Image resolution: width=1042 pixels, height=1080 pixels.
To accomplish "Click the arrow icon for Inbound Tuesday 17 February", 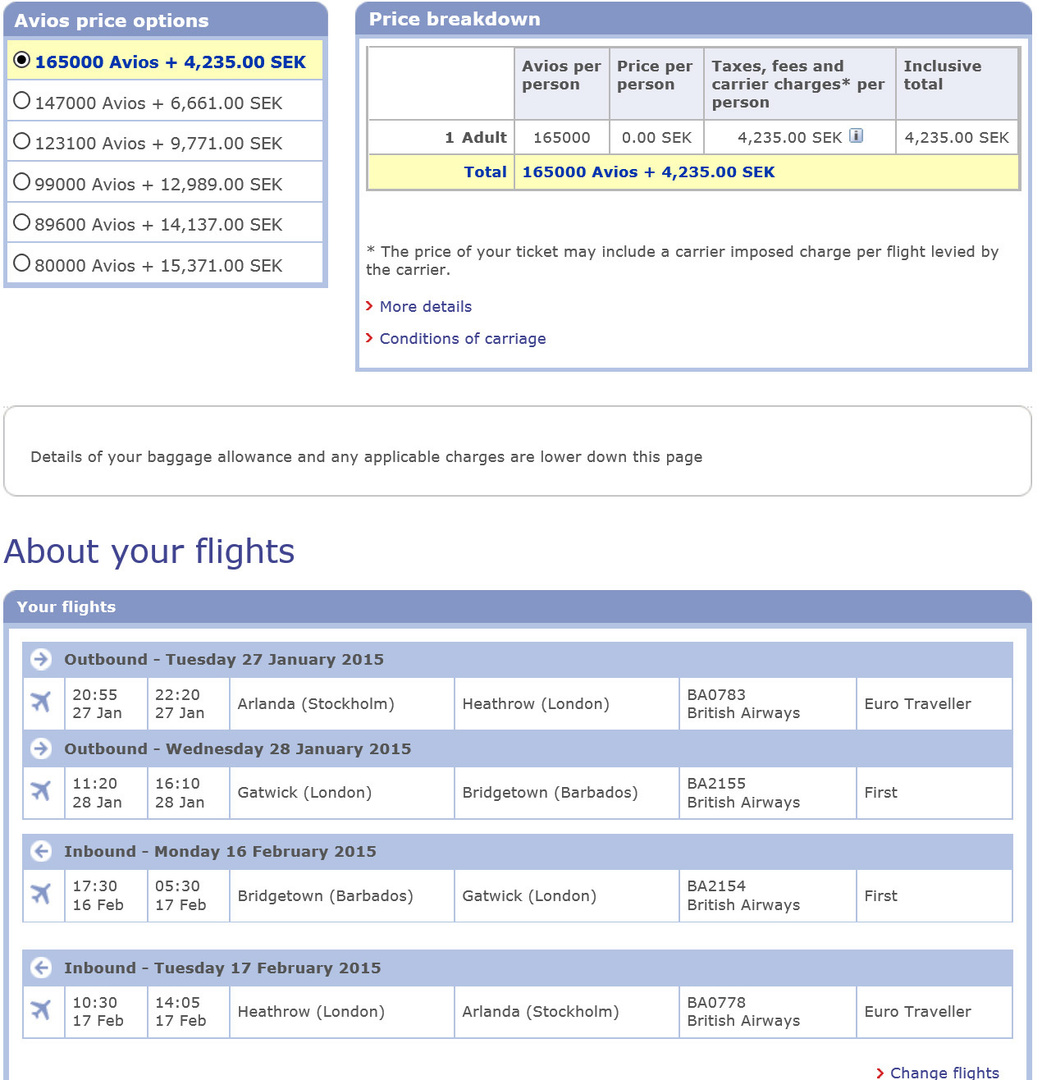I will [x=41, y=967].
